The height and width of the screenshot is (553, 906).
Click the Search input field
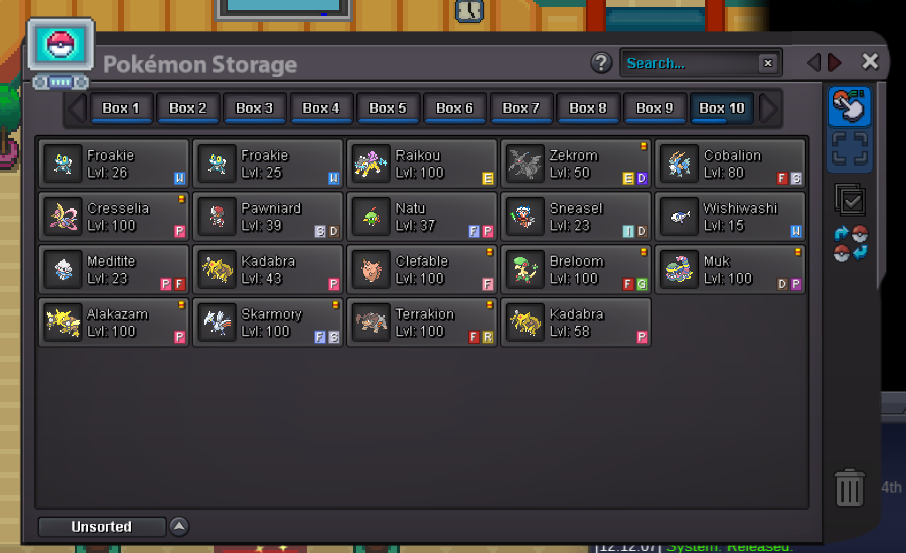pyautogui.click(x=690, y=63)
